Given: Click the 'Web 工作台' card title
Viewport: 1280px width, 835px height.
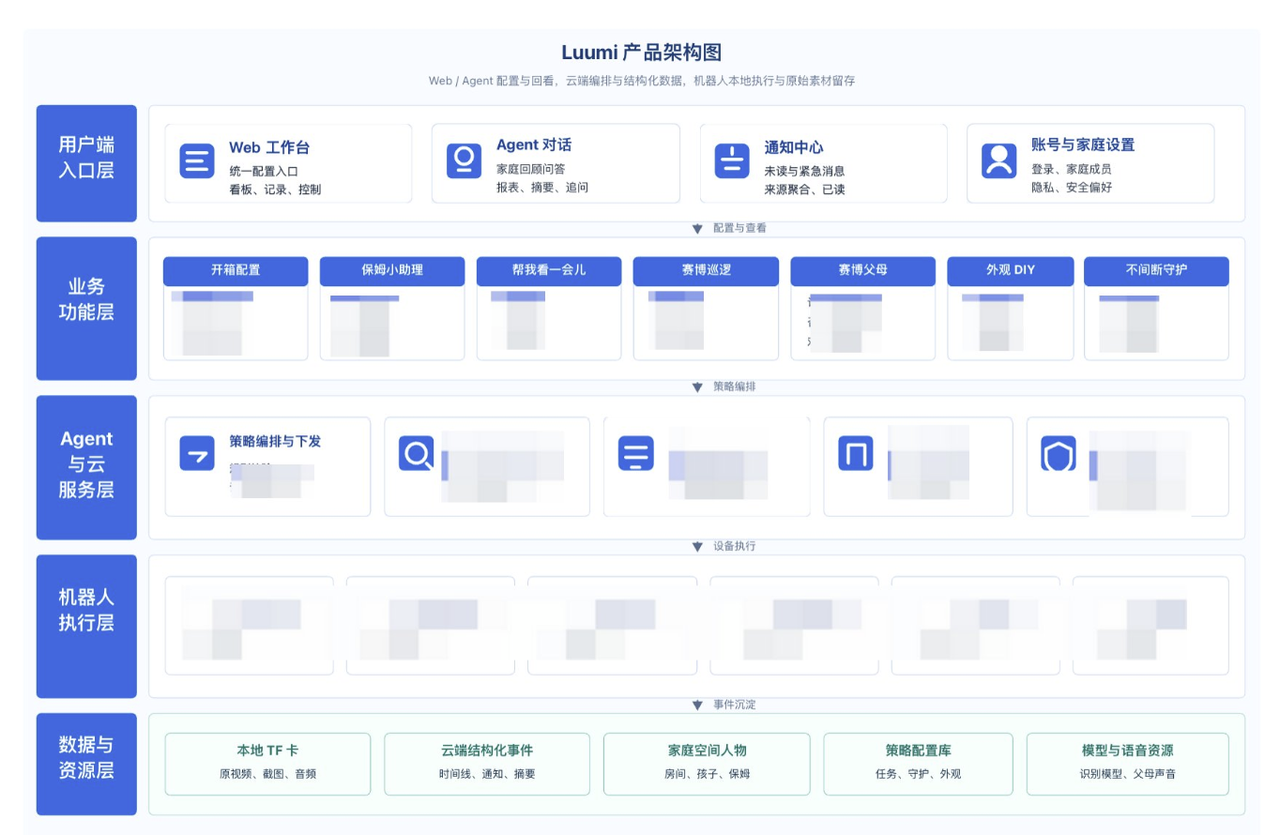Looking at the screenshot, I should tap(270, 148).
